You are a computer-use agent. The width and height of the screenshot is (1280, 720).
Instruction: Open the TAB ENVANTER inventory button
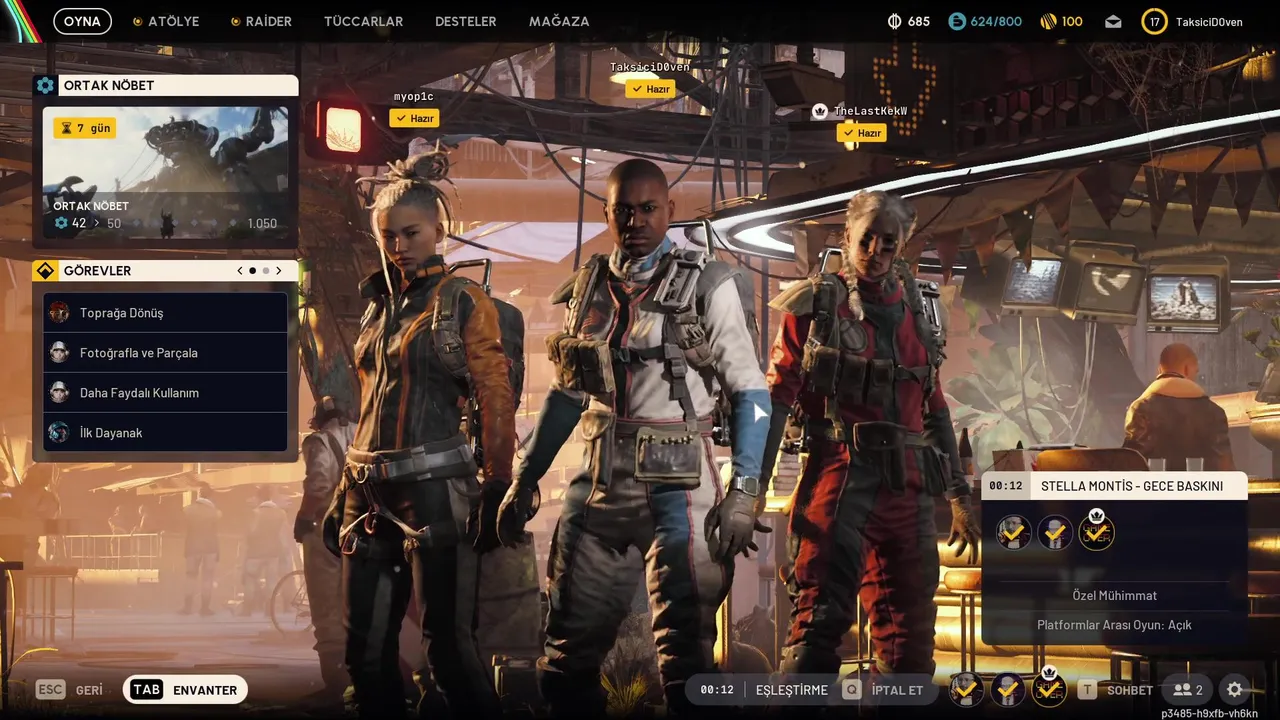point(185,690)
